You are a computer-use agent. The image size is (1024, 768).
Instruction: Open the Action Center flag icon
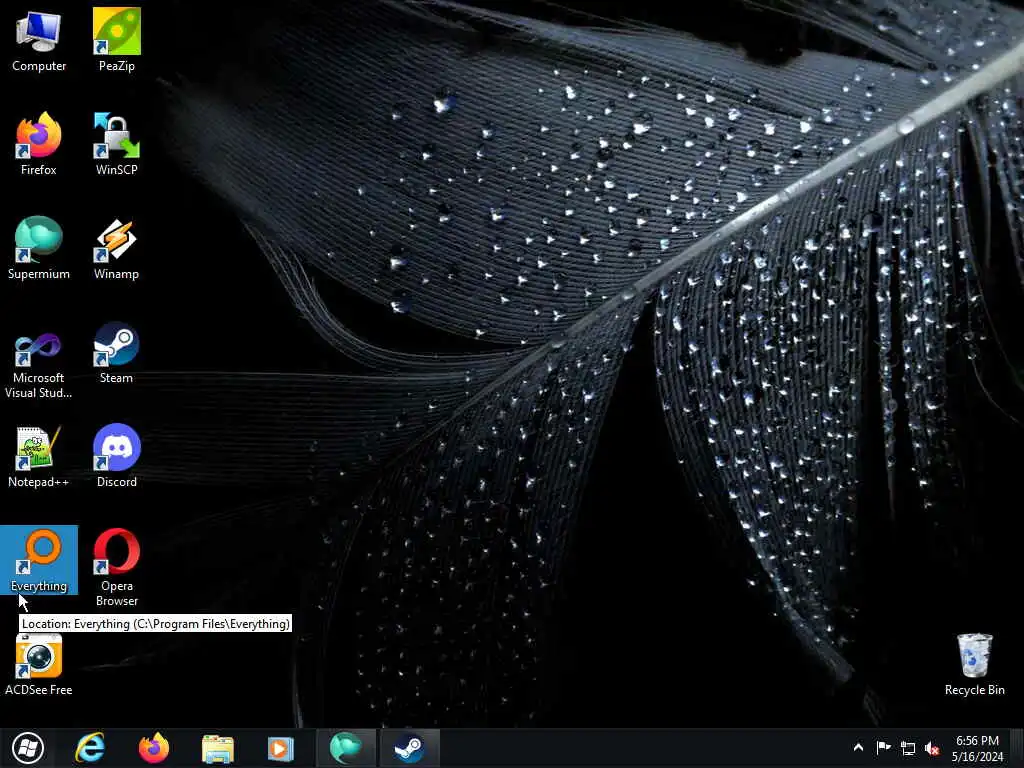coord(884,748)
